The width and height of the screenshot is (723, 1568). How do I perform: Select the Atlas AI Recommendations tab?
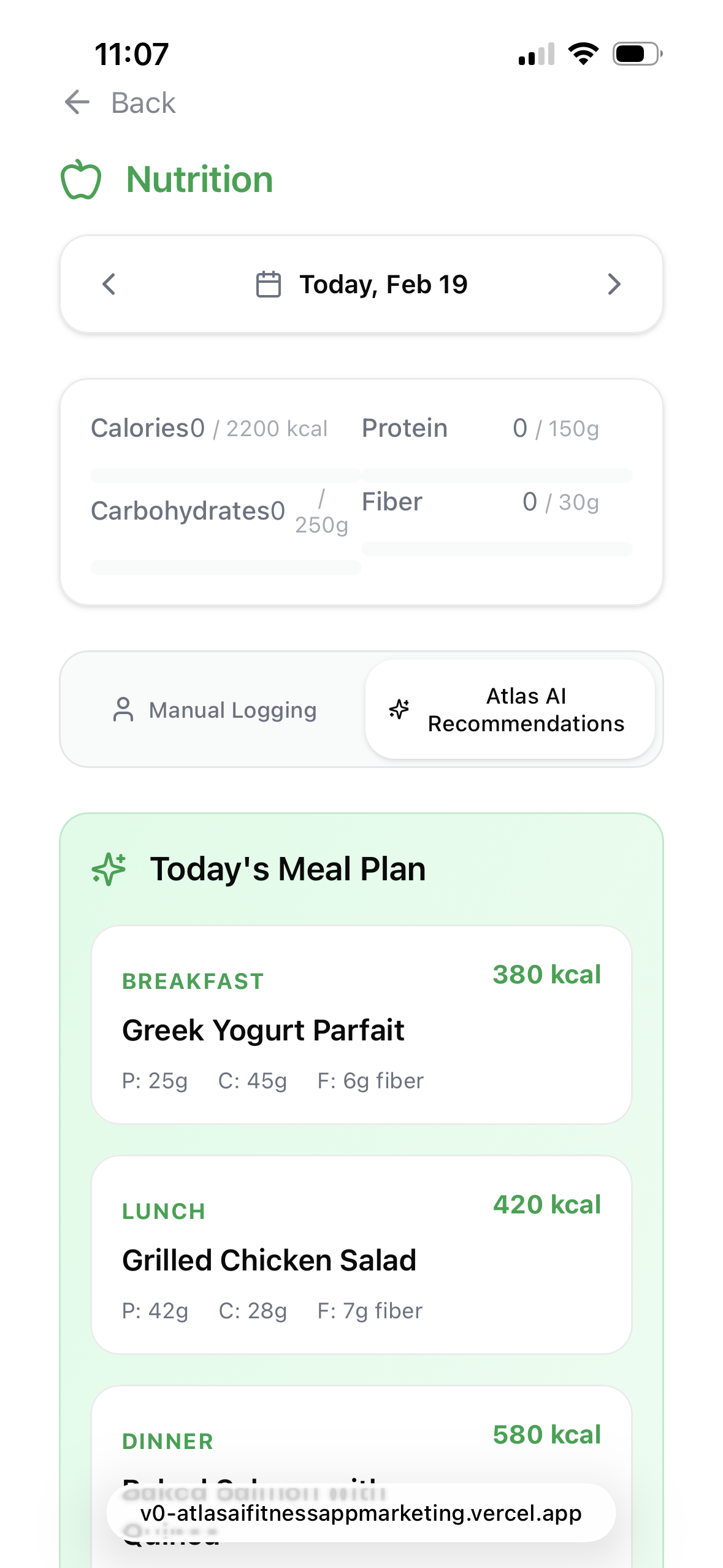(510, 710)
